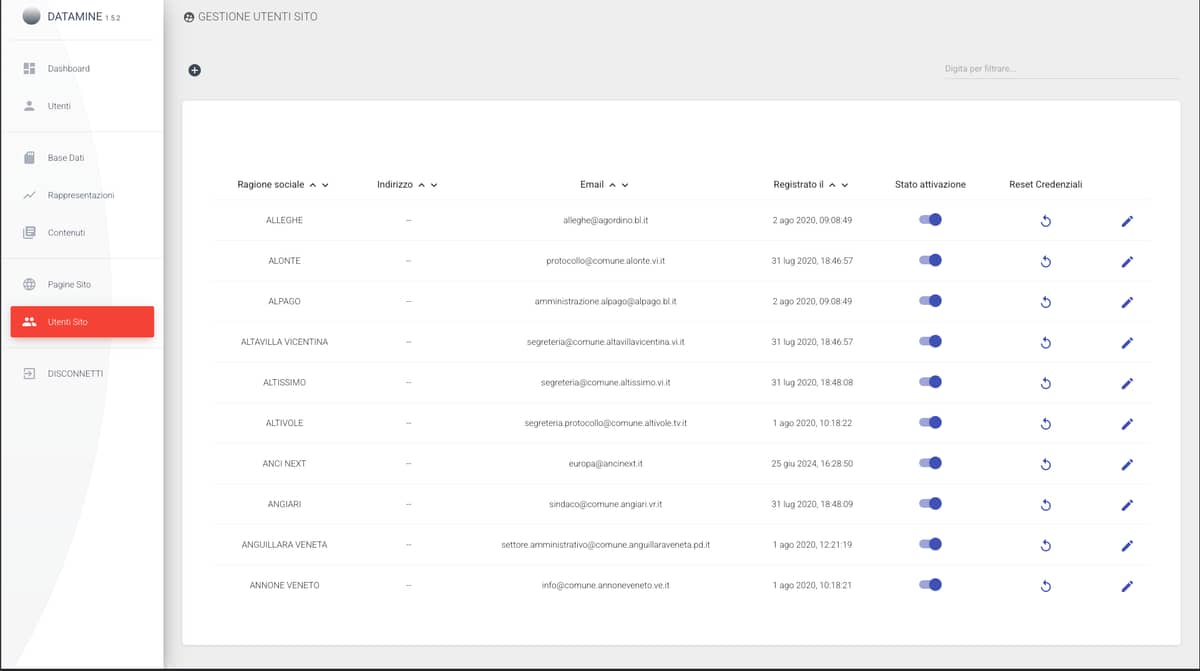The width and height of the screenshot is (1200, 671).
Task: Toggle activation status for ANGIARI
Action: pos(930,504)
